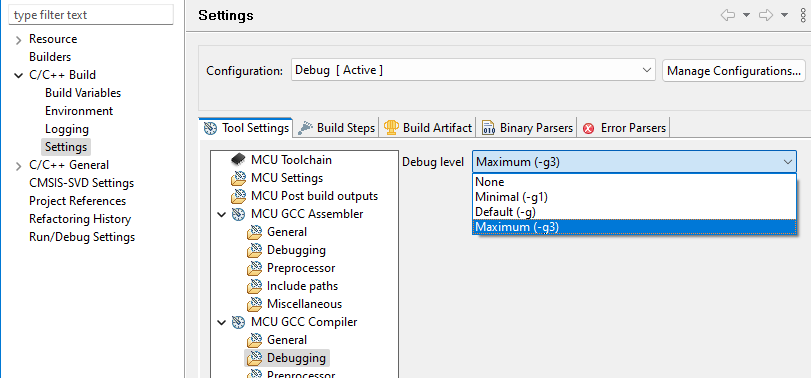This screenshot has height=378, width=811.
Task: Switch to the Build Steps tab
Action: pos(337,128)
